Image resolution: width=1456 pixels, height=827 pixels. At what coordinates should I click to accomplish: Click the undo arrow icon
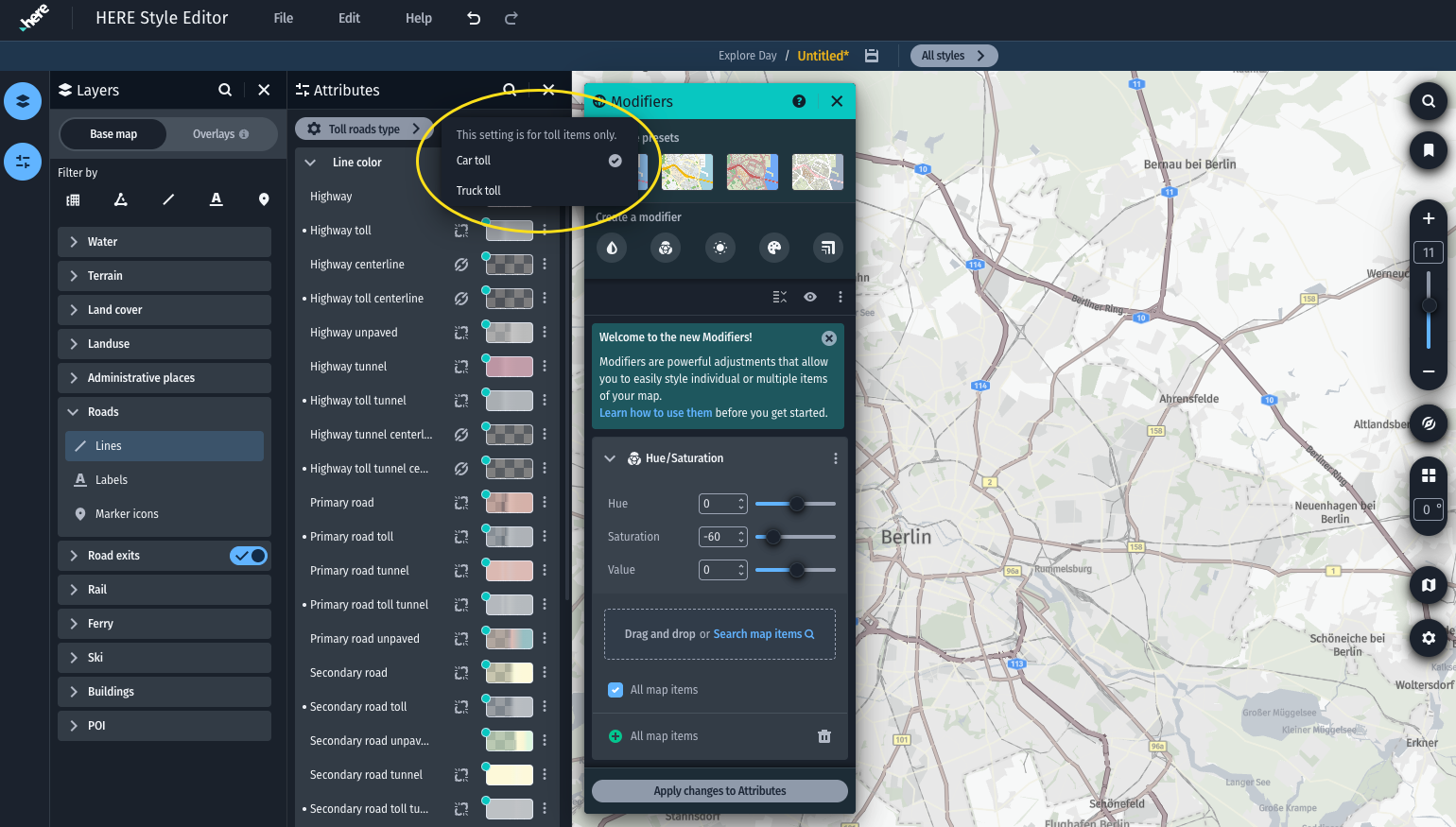tap(474, 18)
